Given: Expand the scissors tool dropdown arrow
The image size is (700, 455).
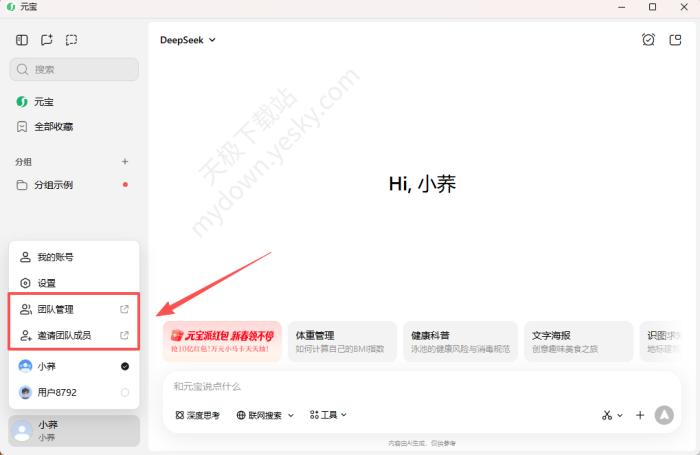Looking at the screenshot, I should click(620, 415).
